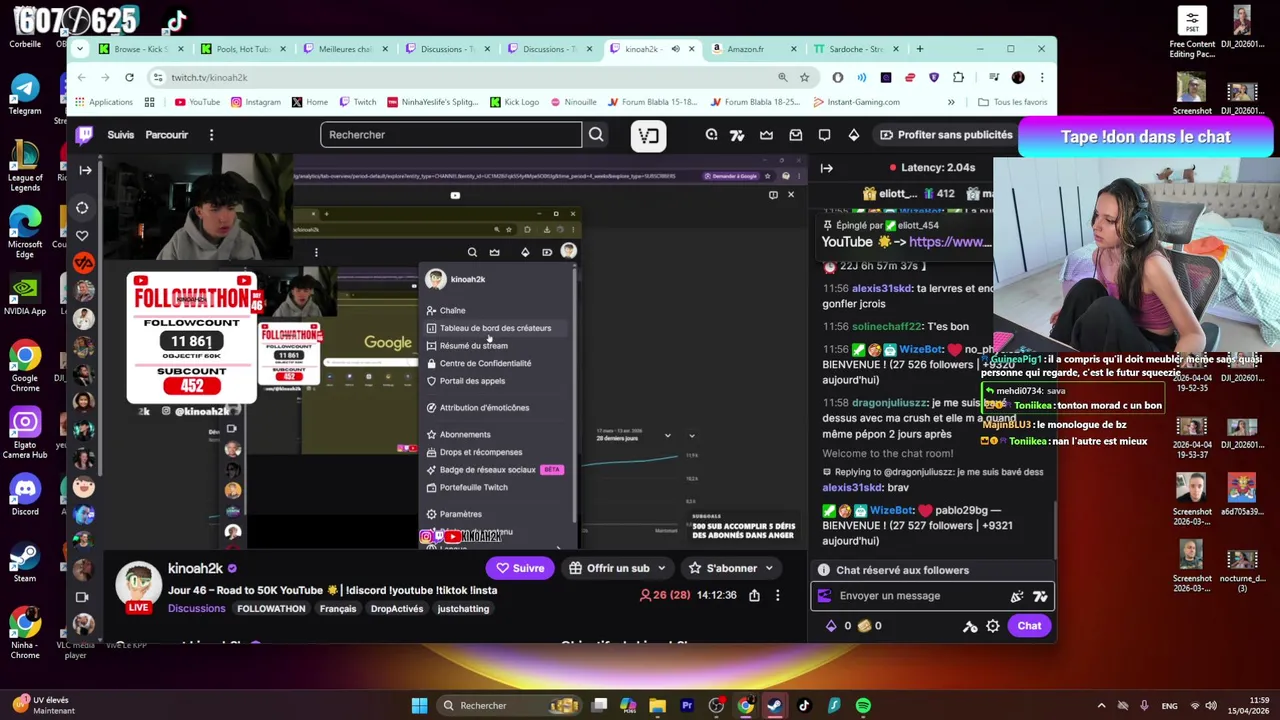1280x720 pixels.
Task: Open chat settings gear icon
Action: click(x=992, y=626)
